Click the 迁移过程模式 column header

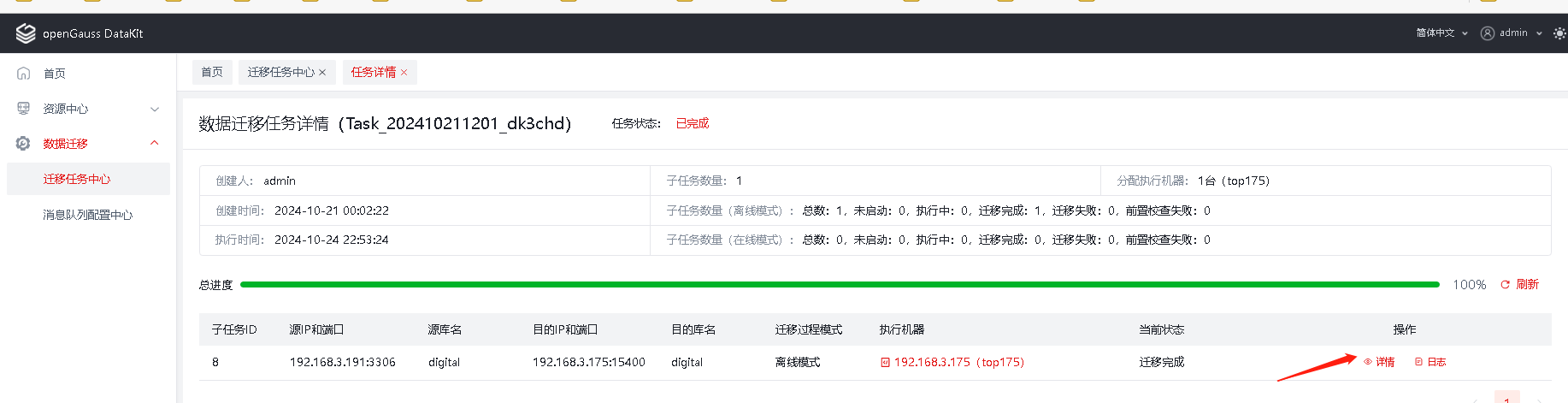tap(809, 329)
